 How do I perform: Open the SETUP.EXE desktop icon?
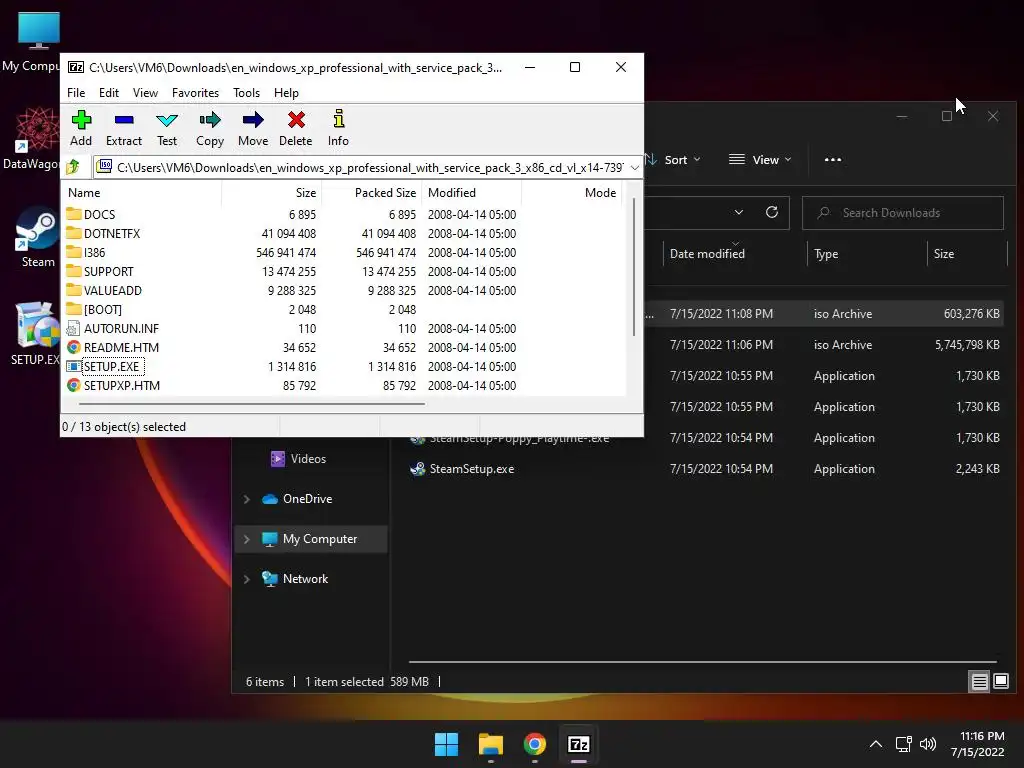tap(35, 333)
